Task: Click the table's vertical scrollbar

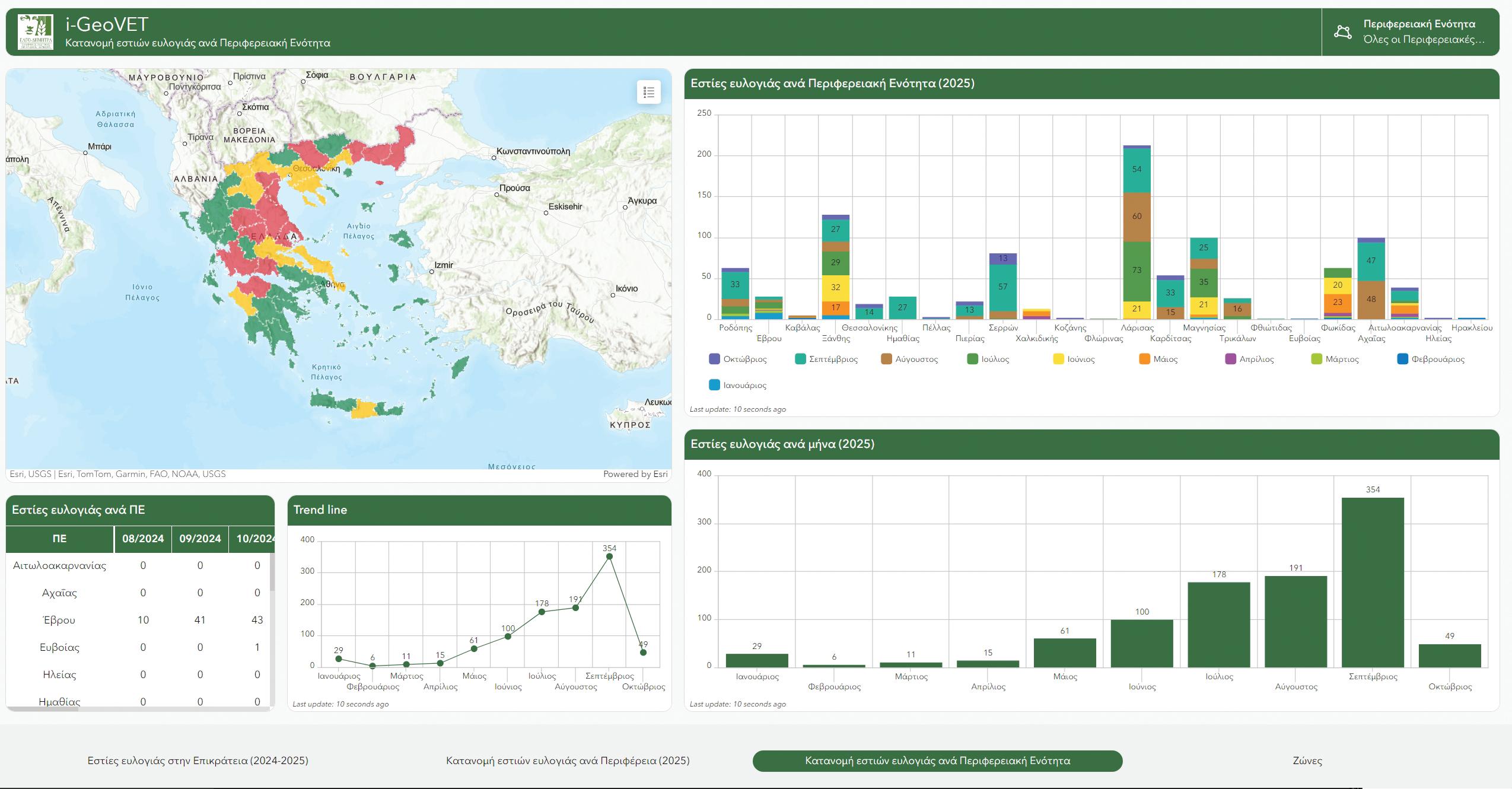Action: click(272, 572)
